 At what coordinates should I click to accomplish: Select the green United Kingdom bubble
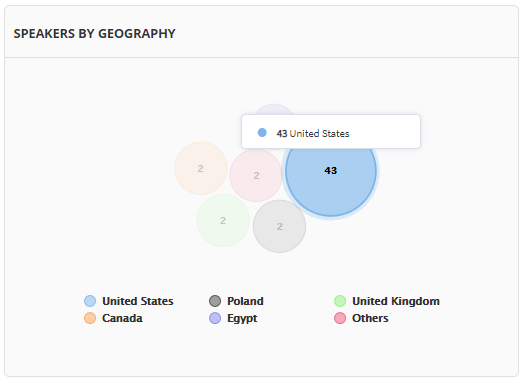223,221
